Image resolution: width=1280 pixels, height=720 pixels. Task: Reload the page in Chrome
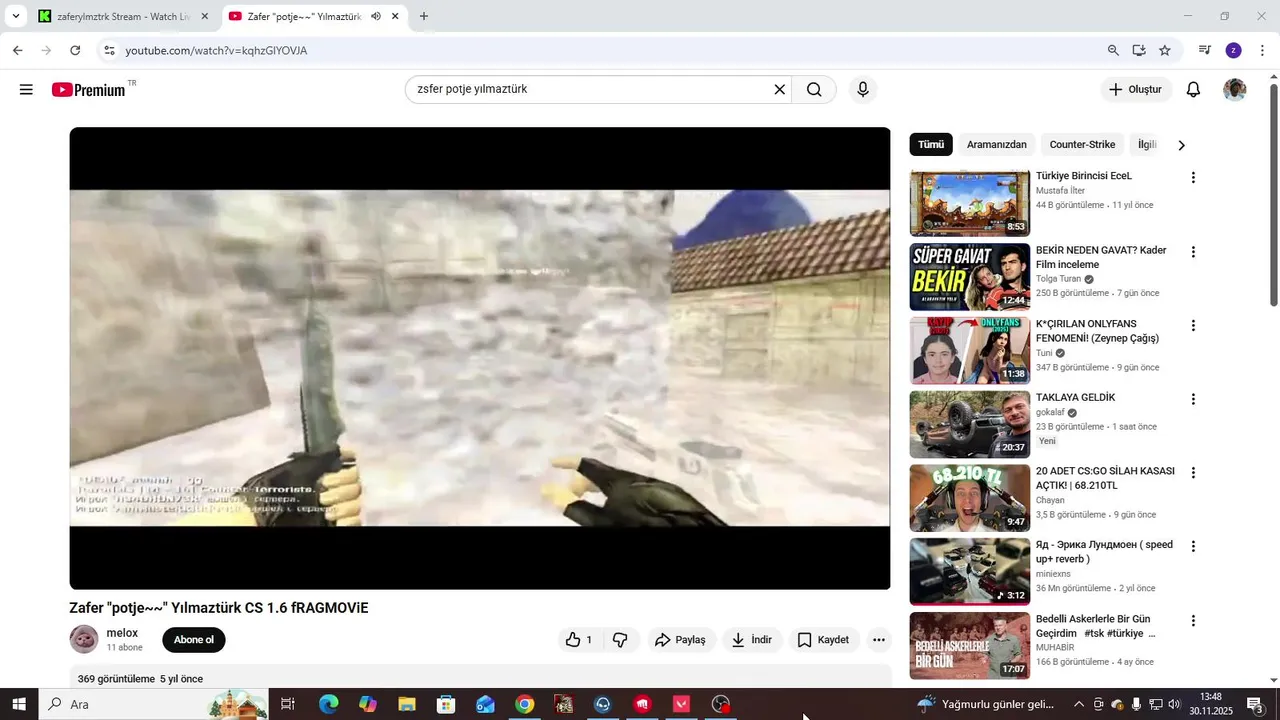(x=75, y=50)
